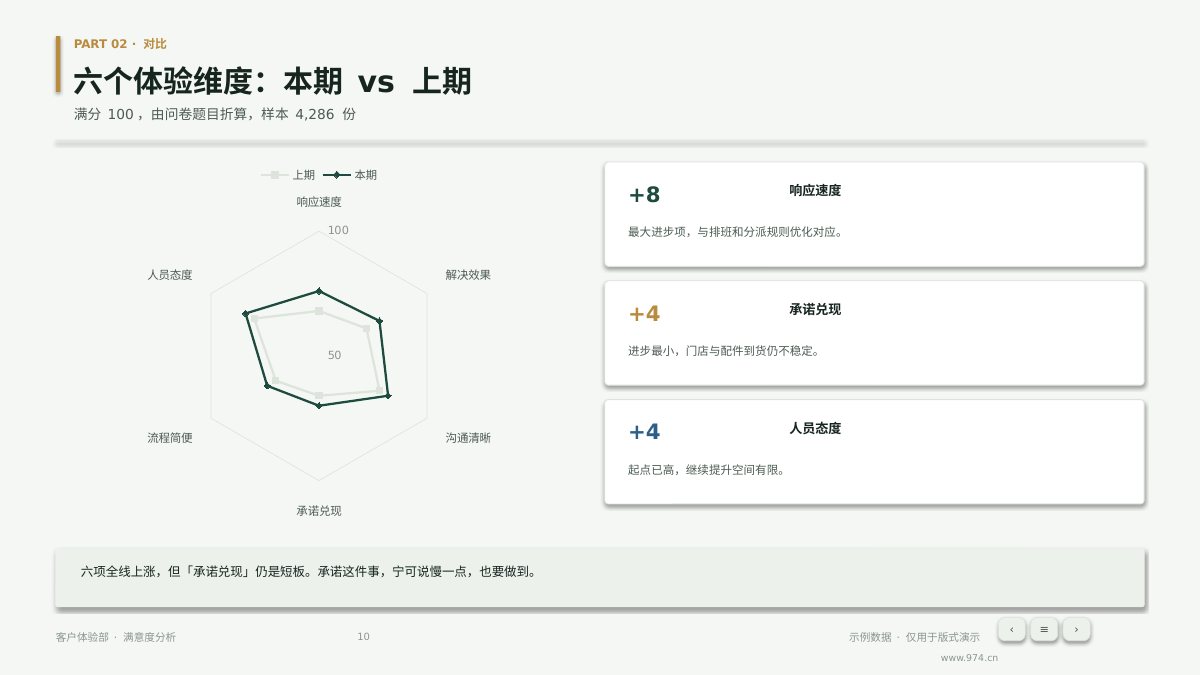Viewport: 1200px width, 675px height.
Task: Click the 本期 top data point on radar
Action: 319,291
